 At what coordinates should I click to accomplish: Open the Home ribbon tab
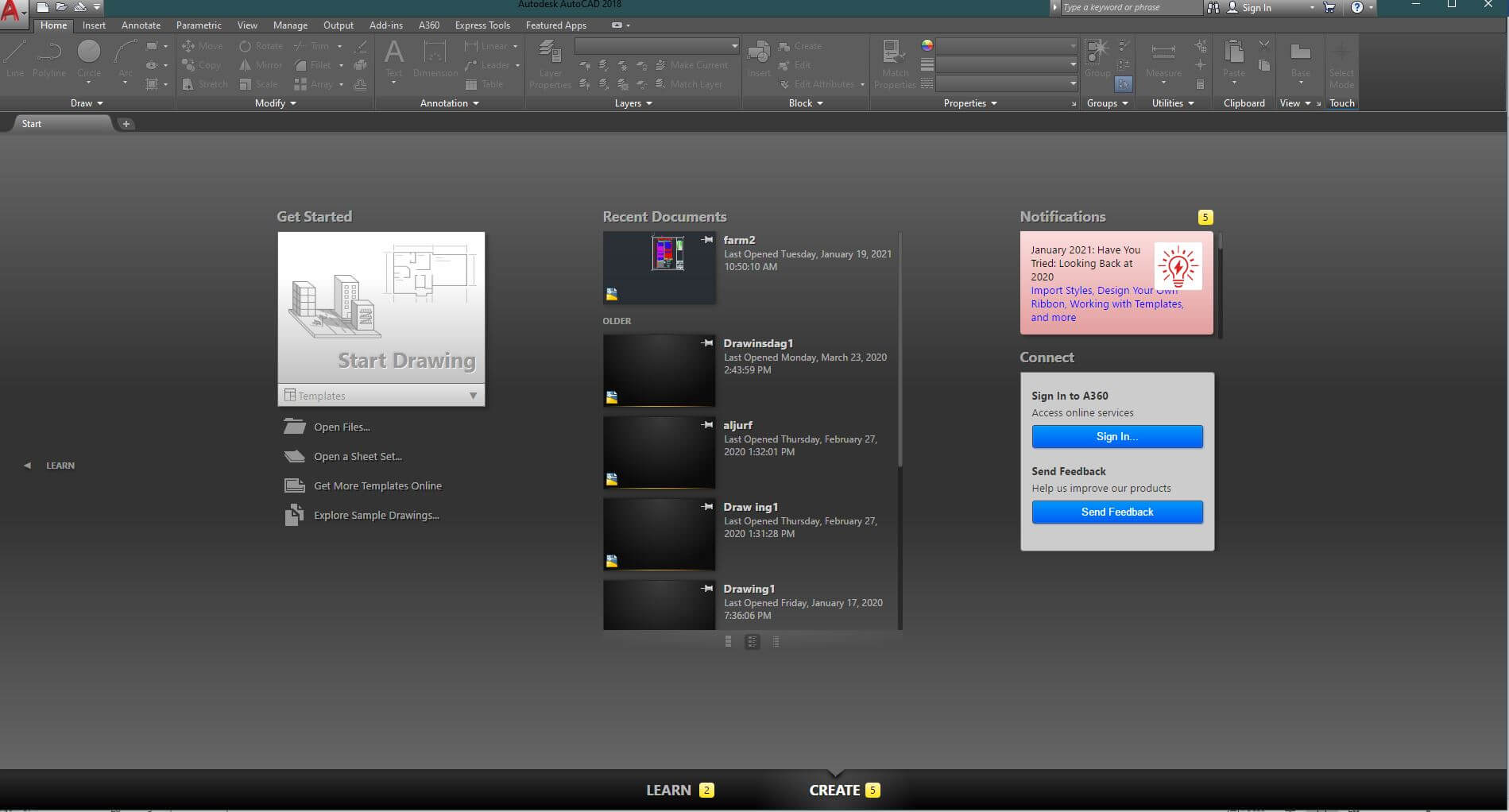point(54,25)
